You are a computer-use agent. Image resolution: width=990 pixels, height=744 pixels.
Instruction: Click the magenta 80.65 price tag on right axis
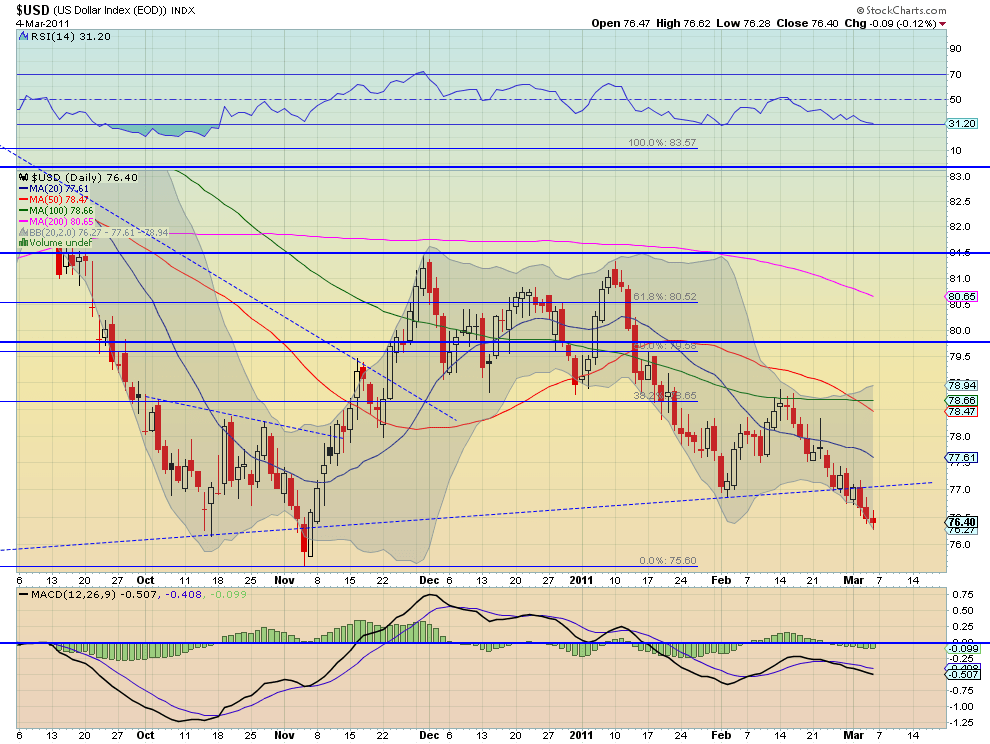pyautogui.click(x=962, y=296)
